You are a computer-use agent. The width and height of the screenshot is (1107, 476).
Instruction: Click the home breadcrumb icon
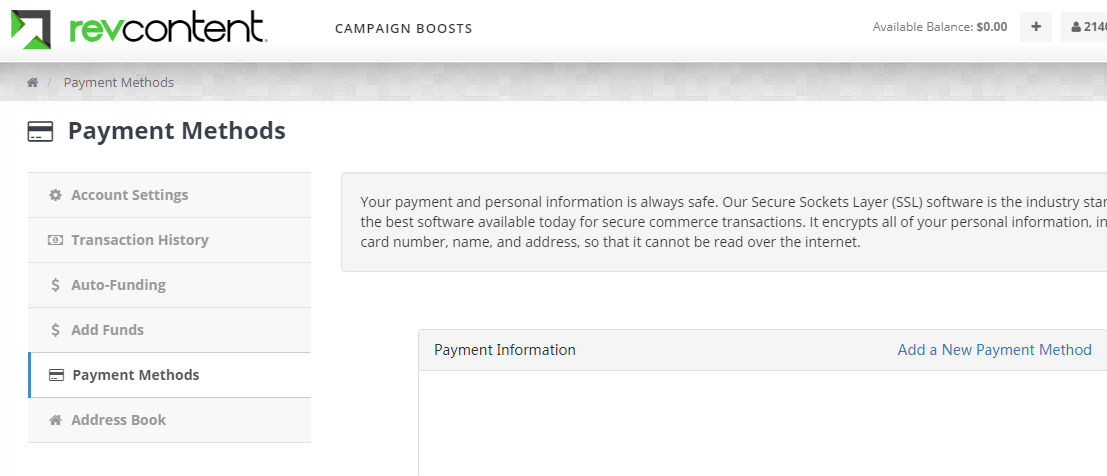click(33, 83)
